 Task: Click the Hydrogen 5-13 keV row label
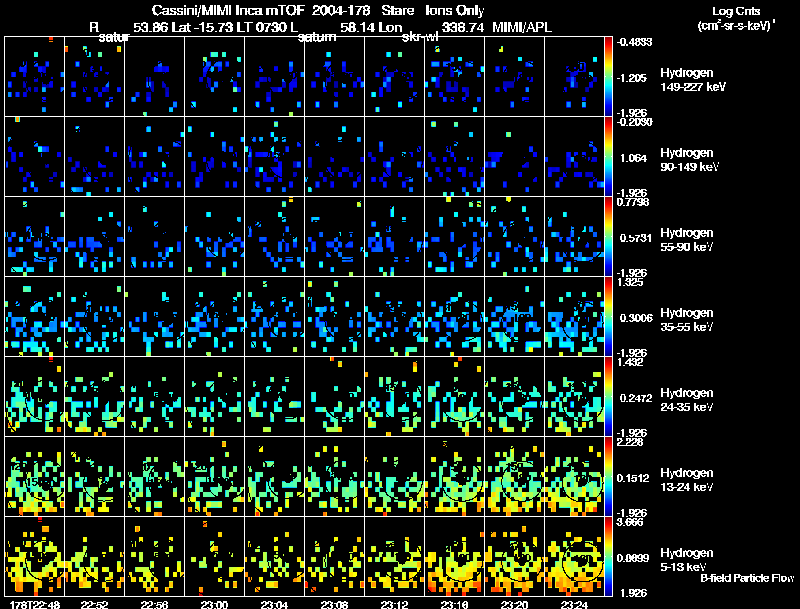tap(687, 560)
